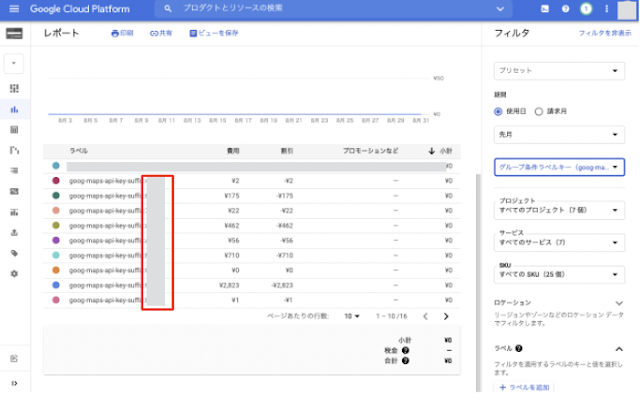Open rows per page dropdown showing 10
The height and width of the screenshot is (410, 640).
coord(352,316)
